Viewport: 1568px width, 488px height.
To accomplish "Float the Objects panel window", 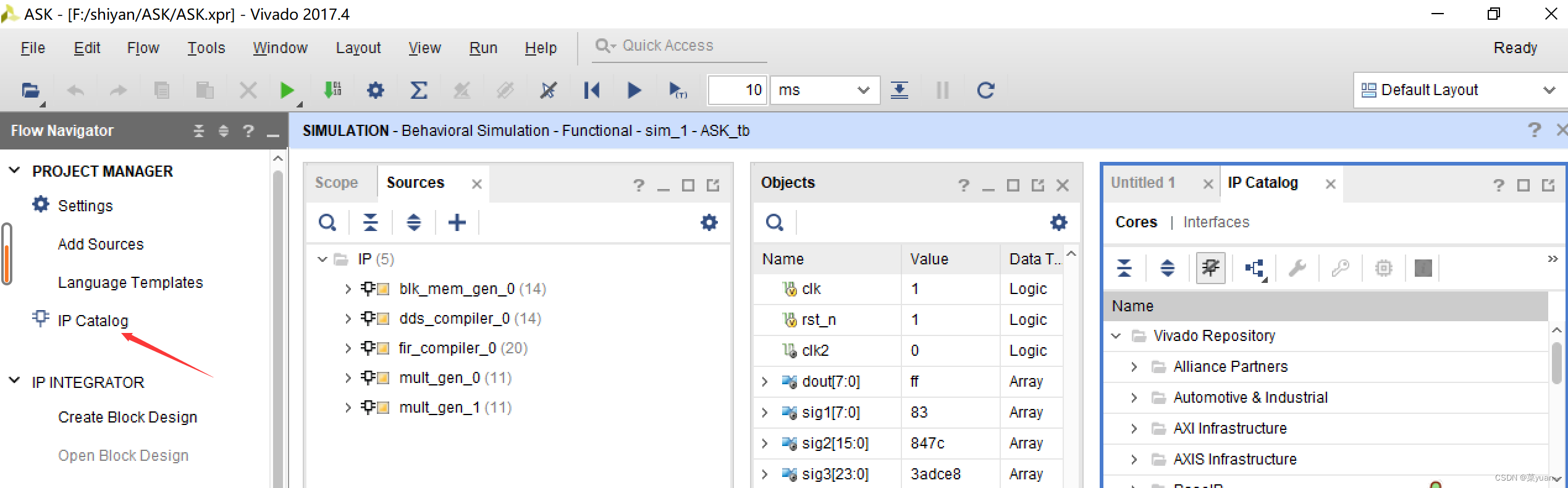I will (1038, 185).
